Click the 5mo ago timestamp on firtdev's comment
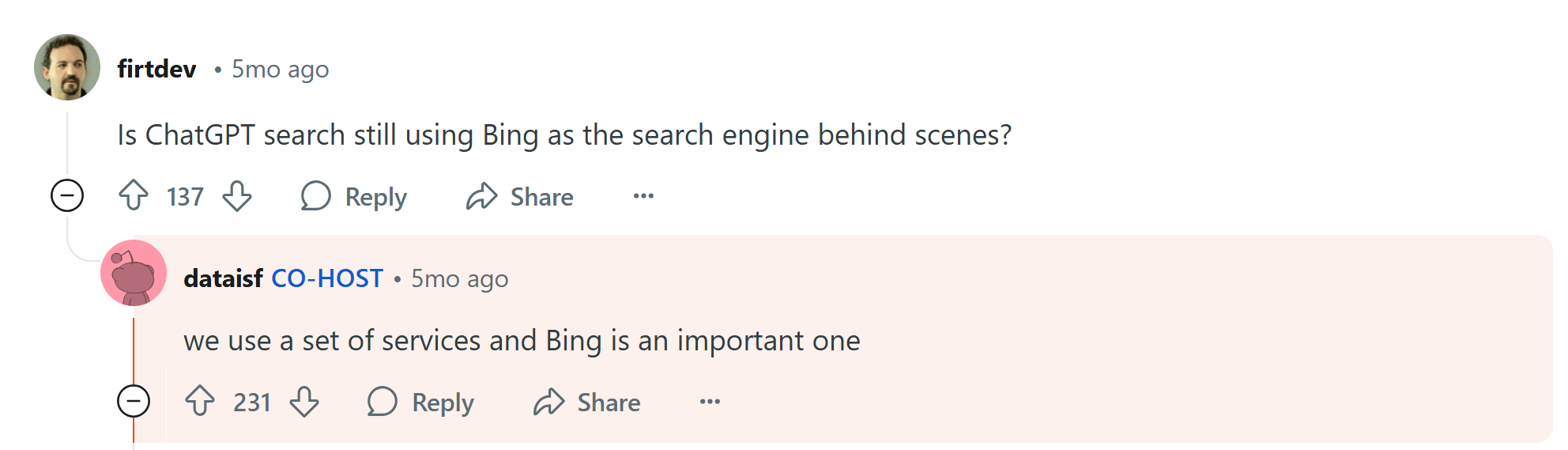Screen dimensions: 1568x450 point(280,69)
